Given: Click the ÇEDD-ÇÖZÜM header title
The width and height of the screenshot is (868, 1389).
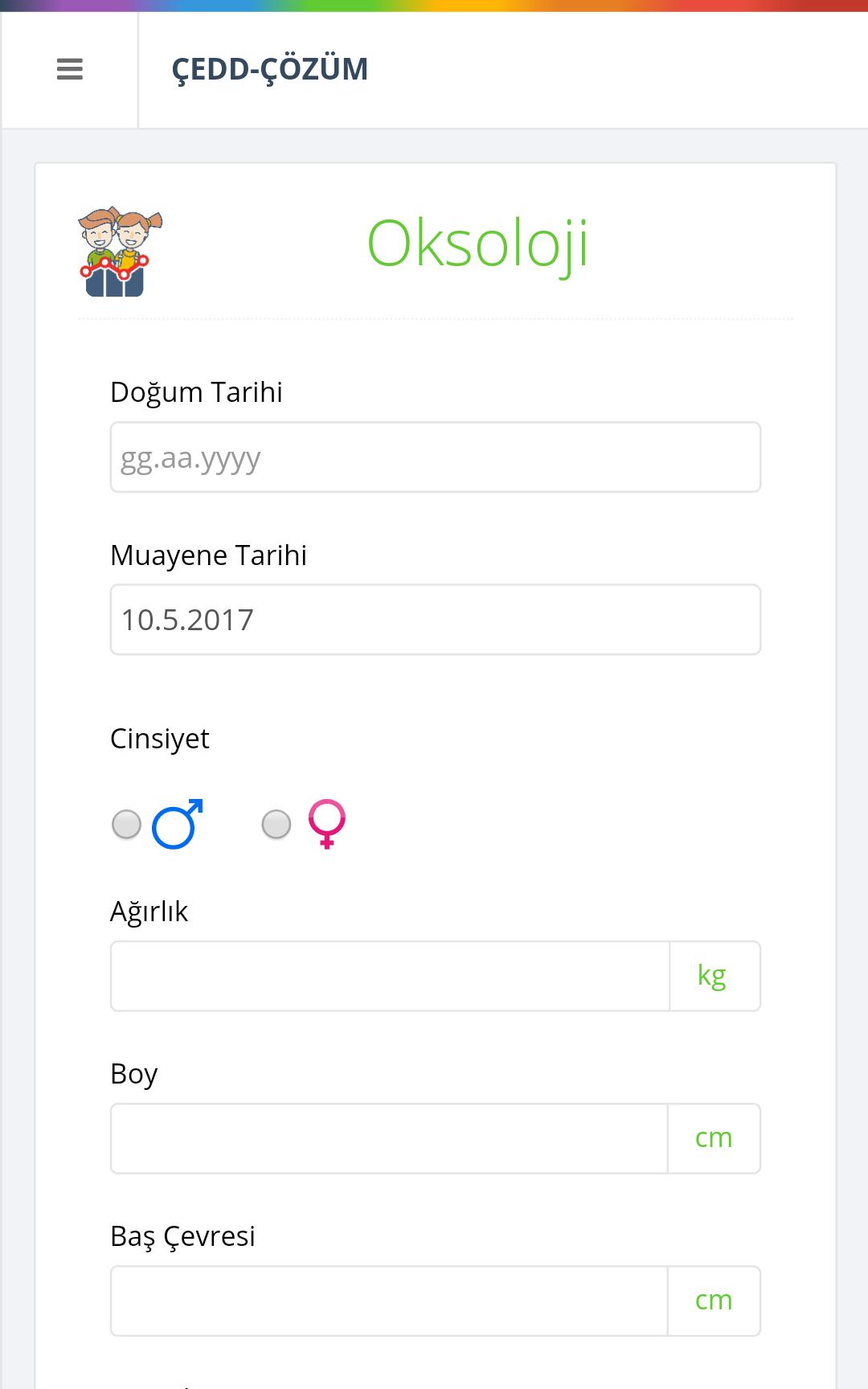Looking at the screenshot, I should coord(270,69).
